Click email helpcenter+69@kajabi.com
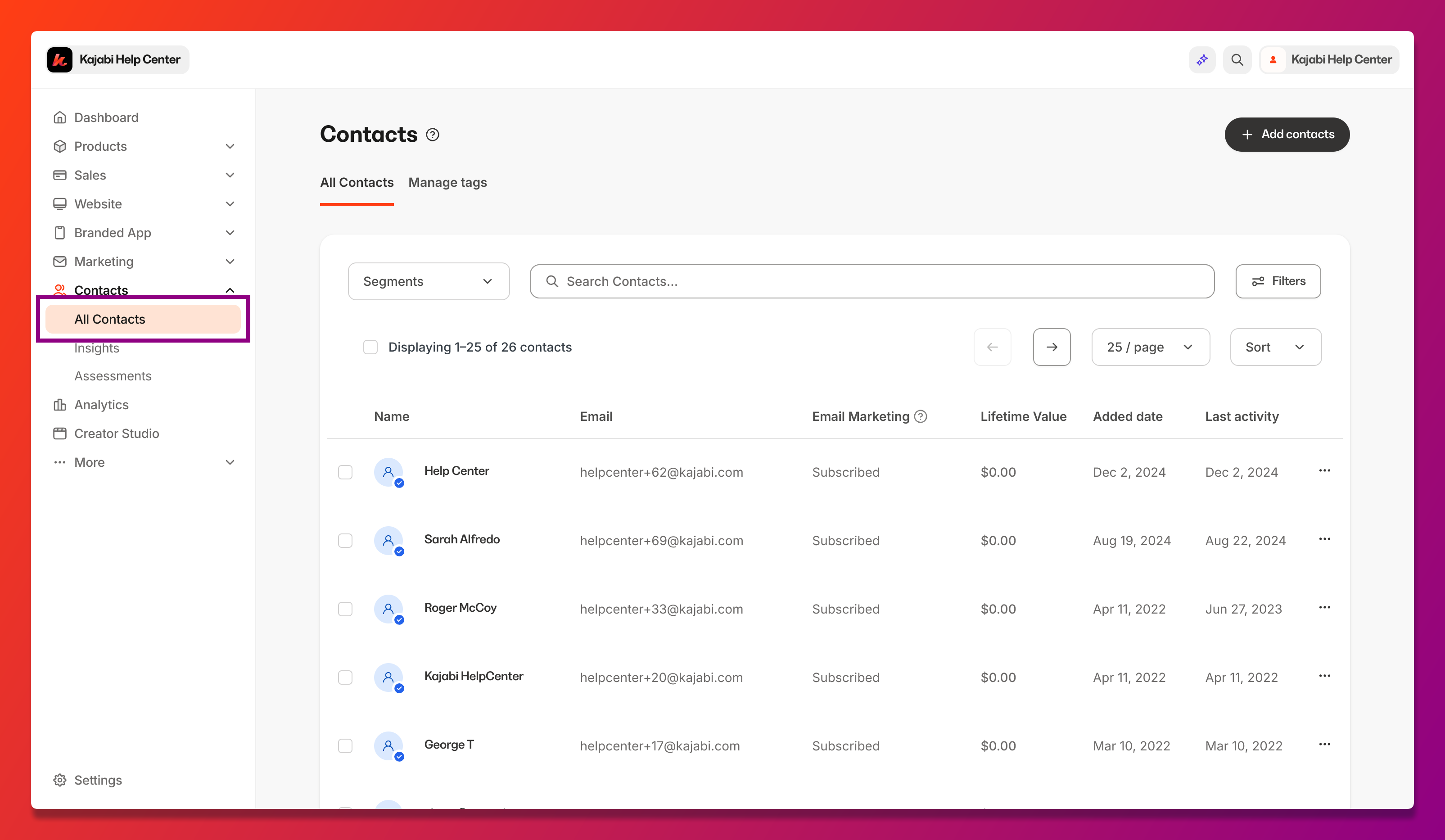Viewport: 1445px width, 840px height. (x=661, y=541)
